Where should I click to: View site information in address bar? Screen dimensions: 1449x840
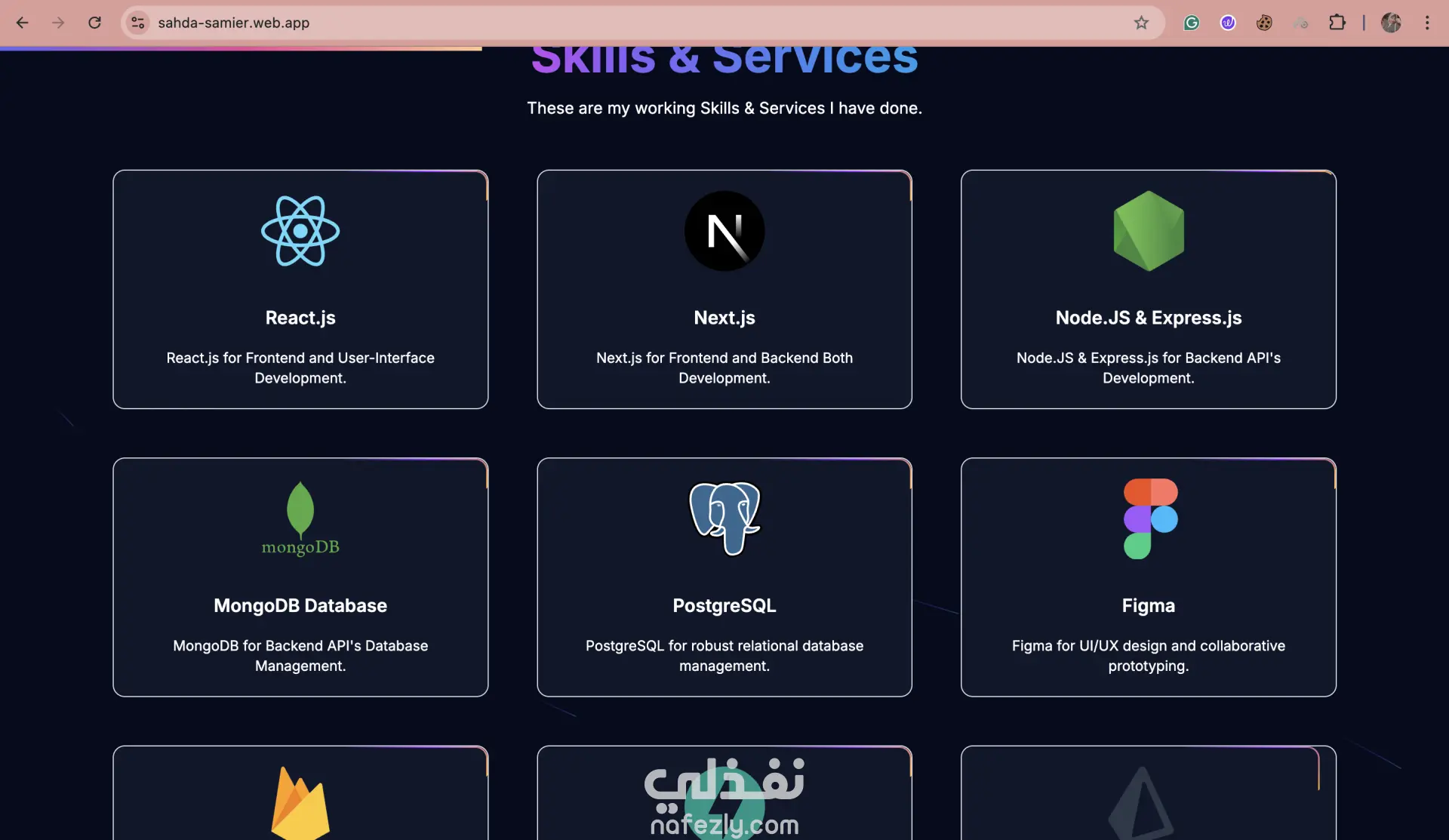(138, 23)
